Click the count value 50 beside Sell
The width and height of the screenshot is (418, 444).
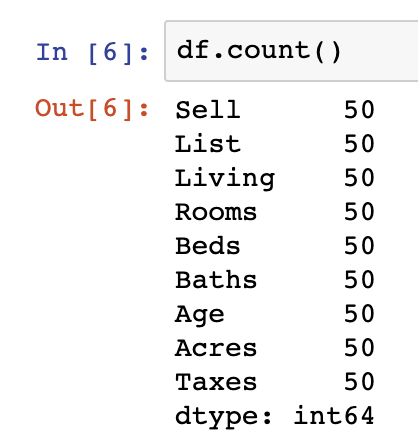(x=359, y=110)
